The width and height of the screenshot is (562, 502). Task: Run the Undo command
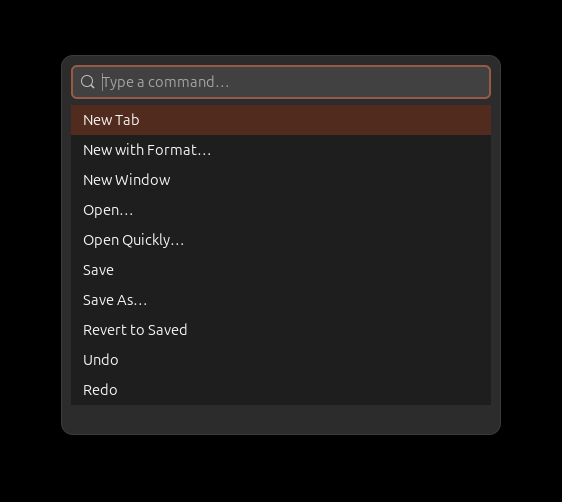(x=281, y=360)
